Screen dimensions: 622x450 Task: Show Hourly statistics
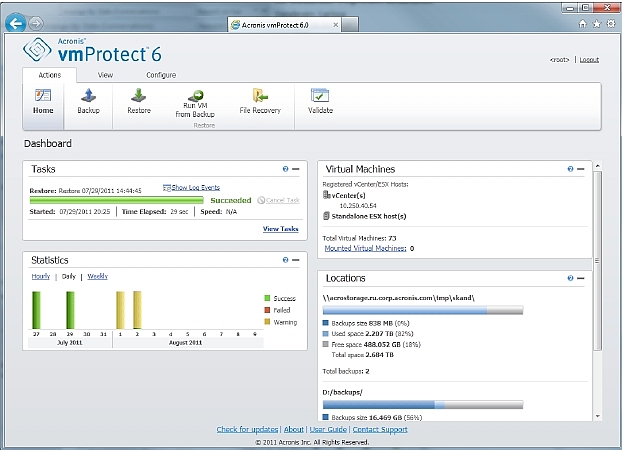coord(40,276)
